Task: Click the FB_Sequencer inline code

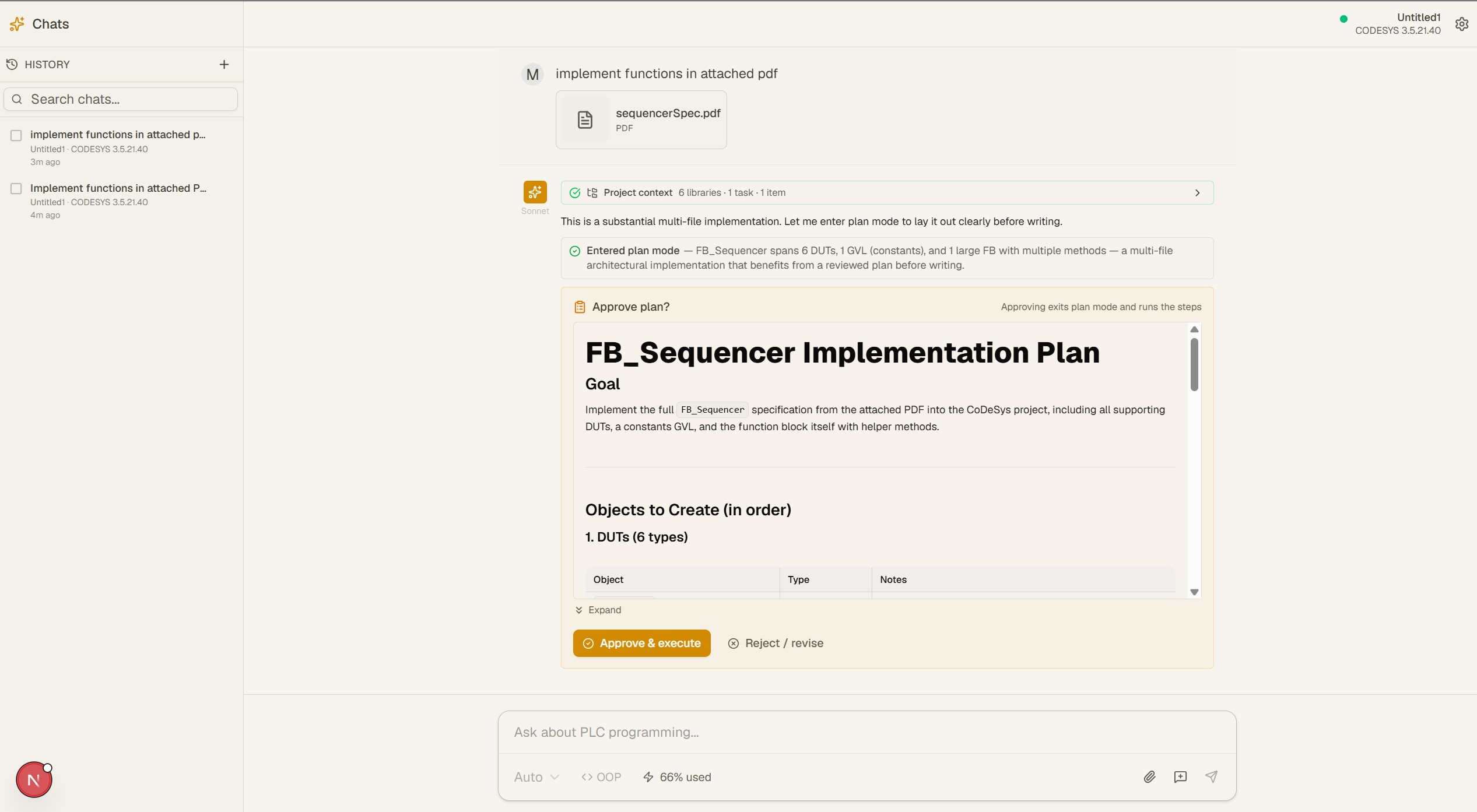Action: tap(712, 410)
